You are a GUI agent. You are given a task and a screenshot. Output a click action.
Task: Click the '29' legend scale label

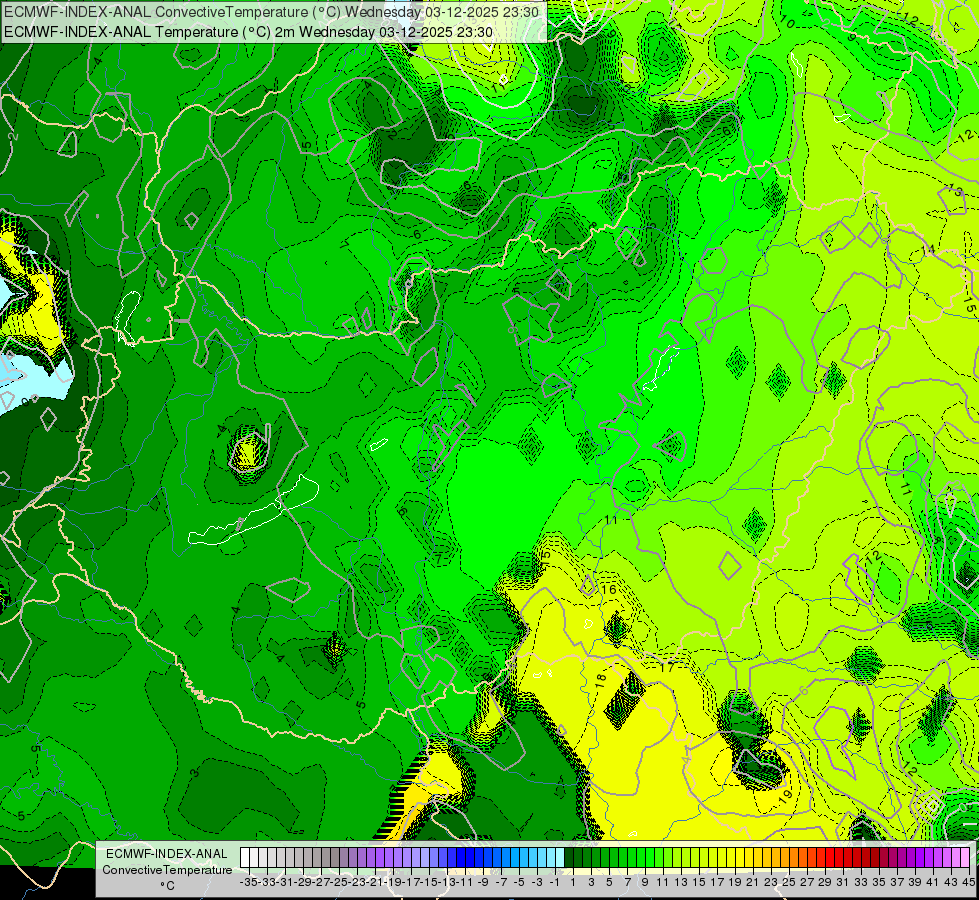tap(825, 882)
